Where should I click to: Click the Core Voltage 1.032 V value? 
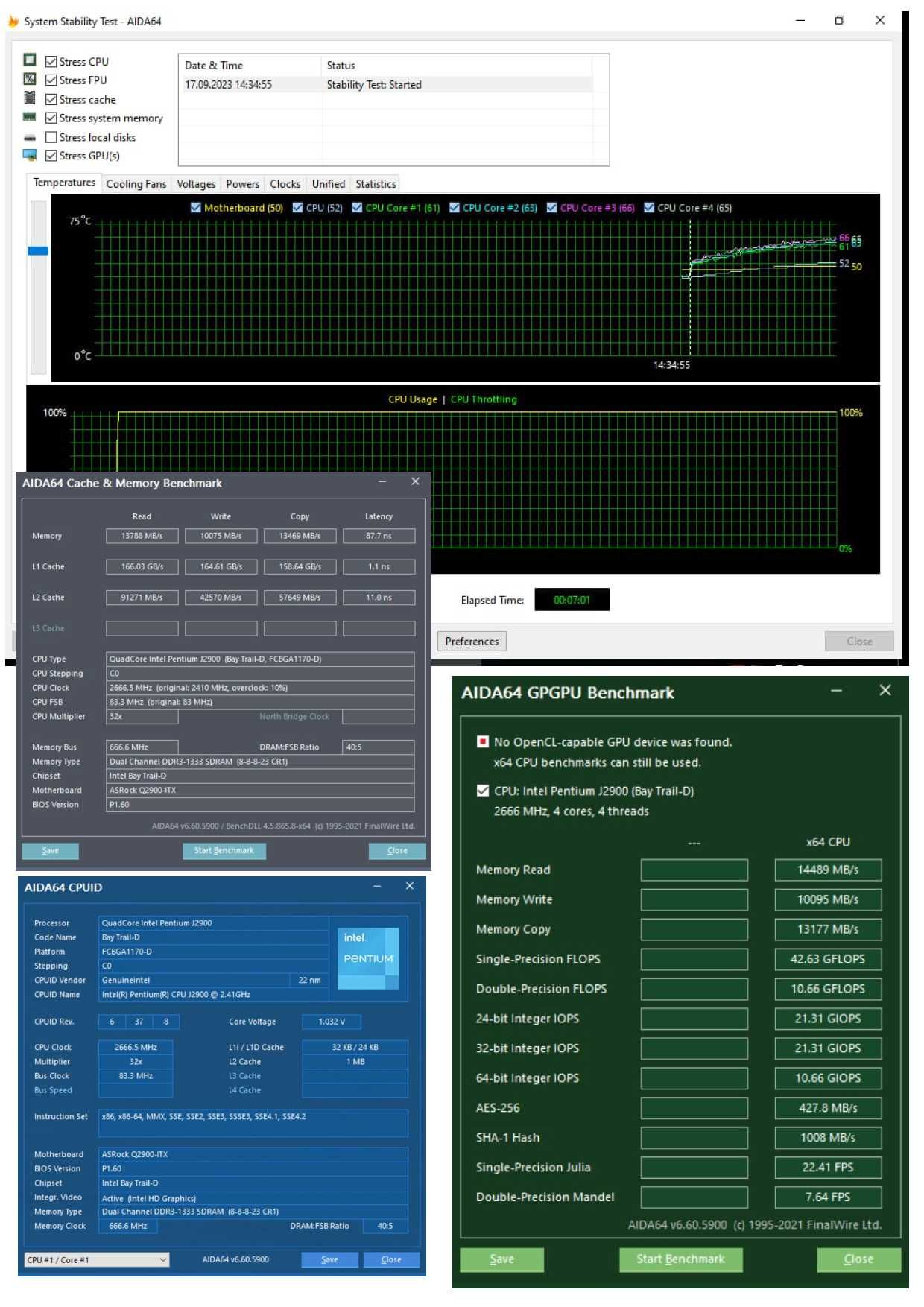click(x=332, y=1022)
